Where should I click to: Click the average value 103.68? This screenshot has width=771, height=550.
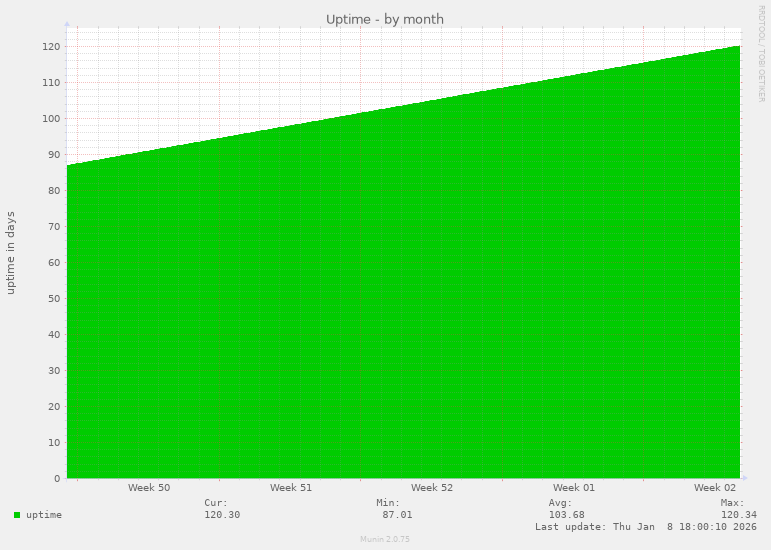coord(566,515)
